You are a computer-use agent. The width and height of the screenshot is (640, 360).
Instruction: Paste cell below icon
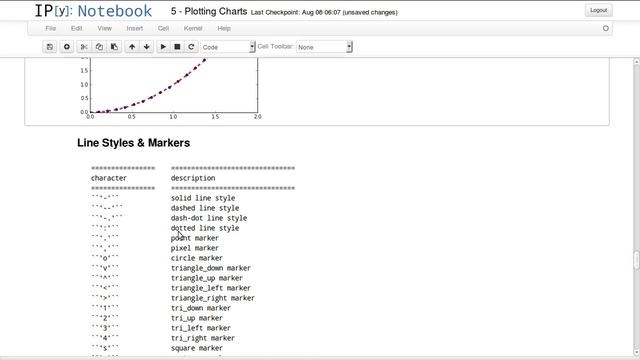(114, 47)
